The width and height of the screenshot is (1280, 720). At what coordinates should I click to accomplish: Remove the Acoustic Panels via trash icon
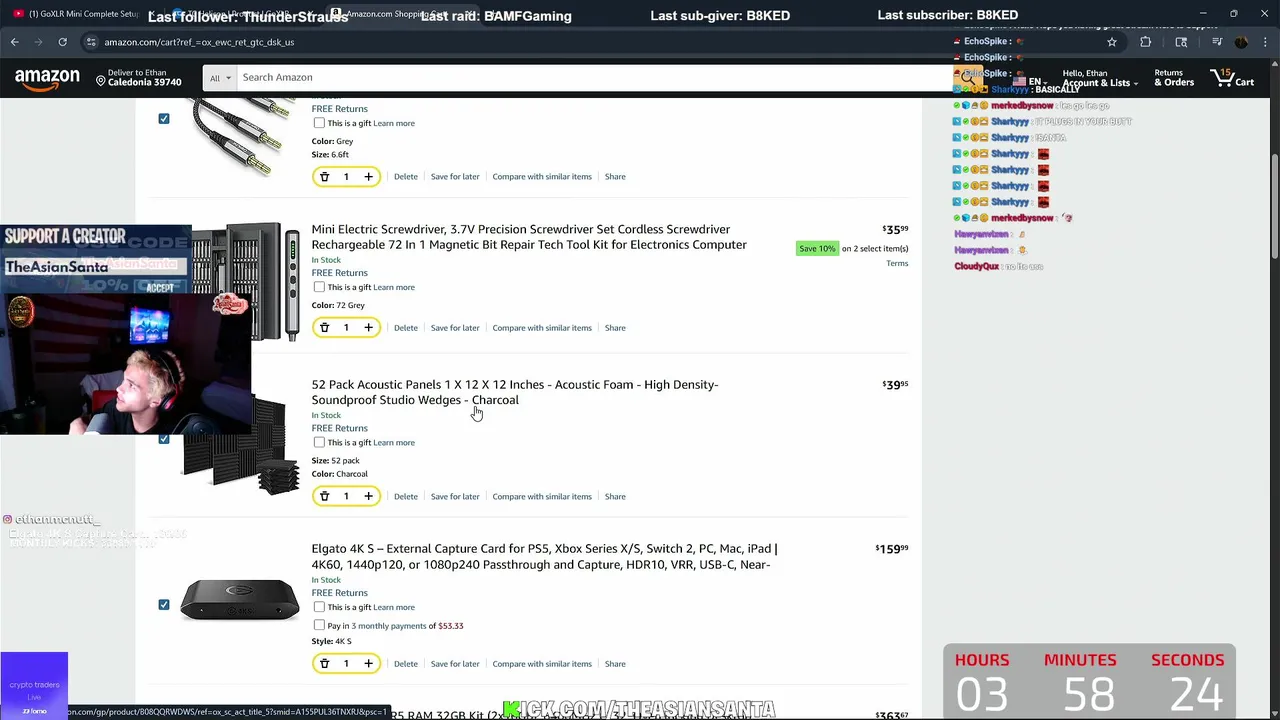coord(324,497)
